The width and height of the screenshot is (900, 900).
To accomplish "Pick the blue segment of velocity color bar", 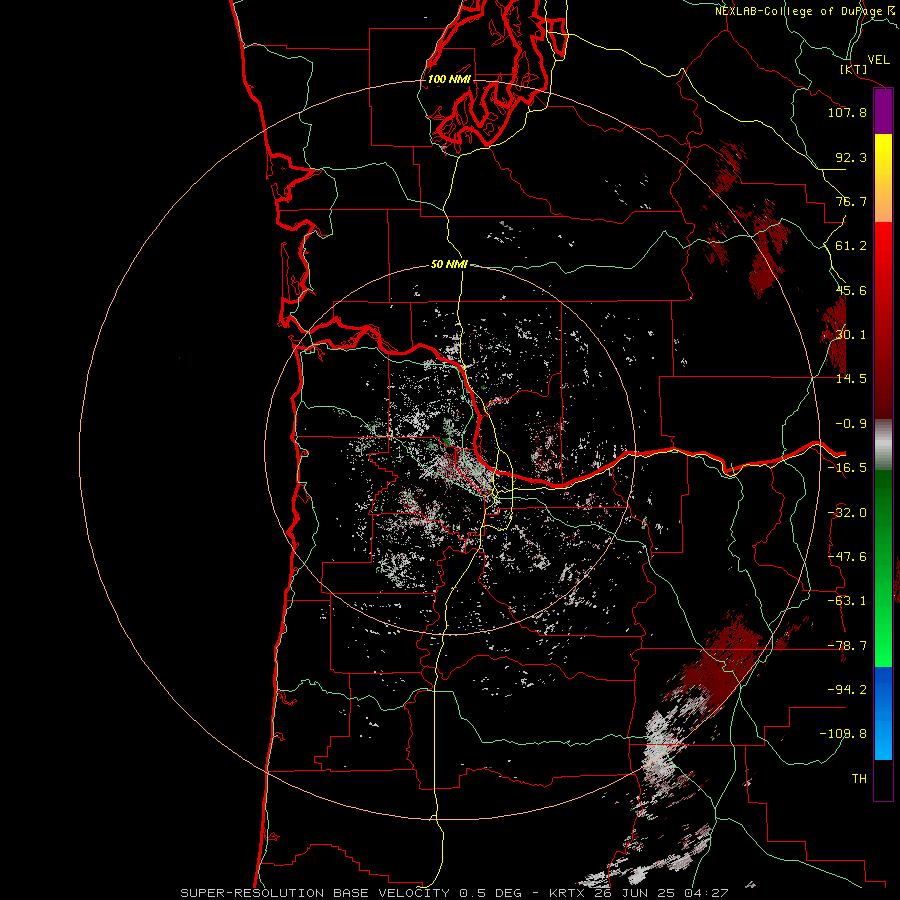I will [883, 713].
